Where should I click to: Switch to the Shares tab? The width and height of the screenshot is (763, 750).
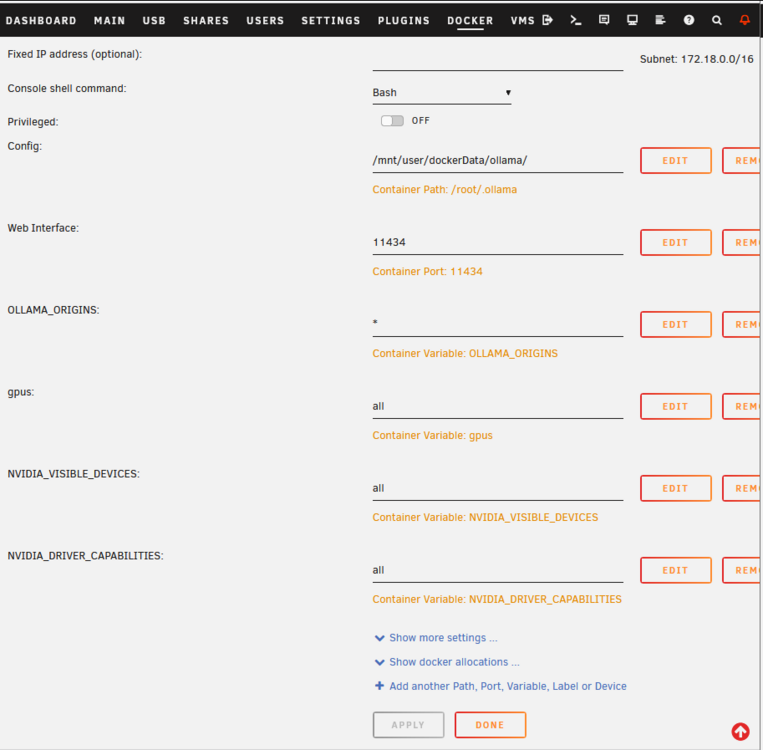click(206, 20)
